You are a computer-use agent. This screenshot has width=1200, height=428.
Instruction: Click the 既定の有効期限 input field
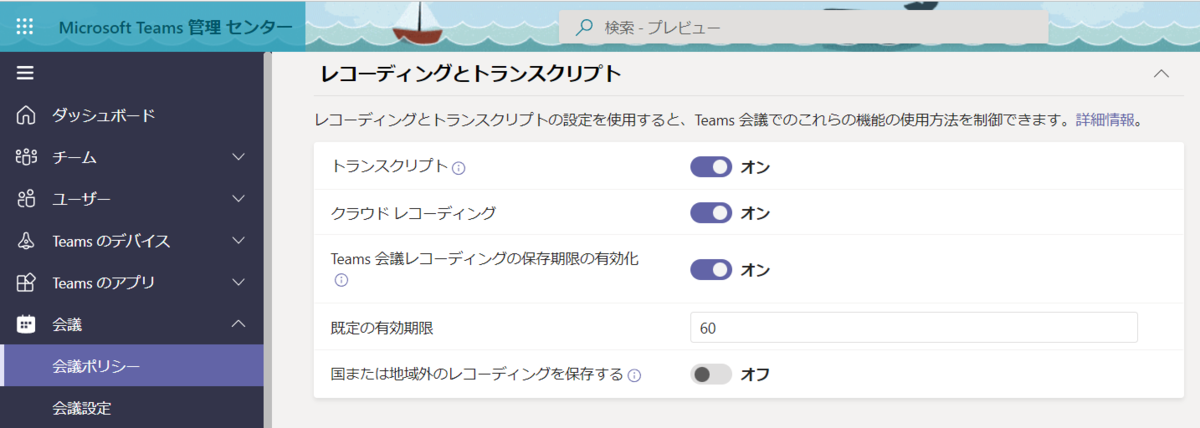coord(914,328)
